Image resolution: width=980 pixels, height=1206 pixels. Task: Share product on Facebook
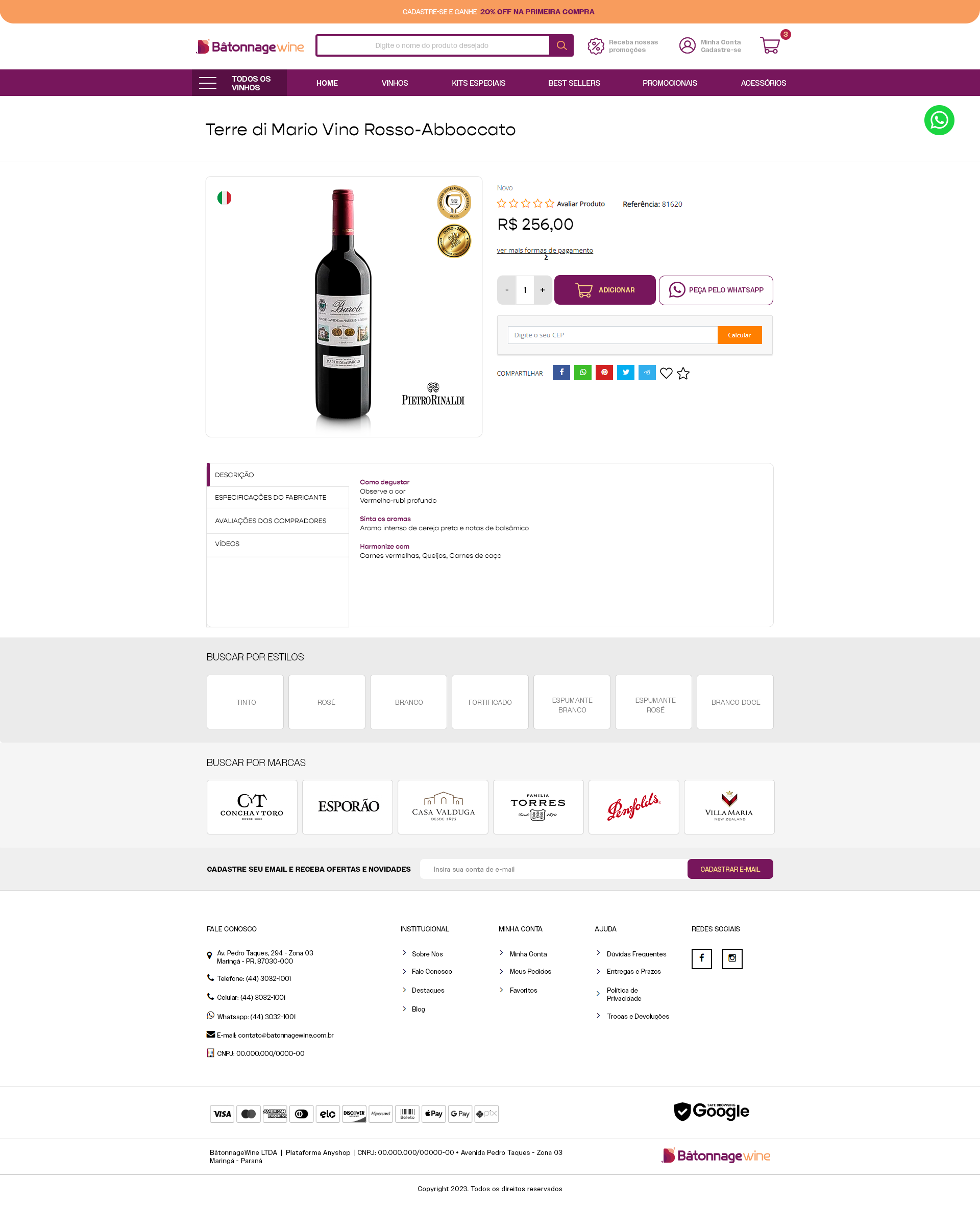pyautogui.click(x=561, y=373)
